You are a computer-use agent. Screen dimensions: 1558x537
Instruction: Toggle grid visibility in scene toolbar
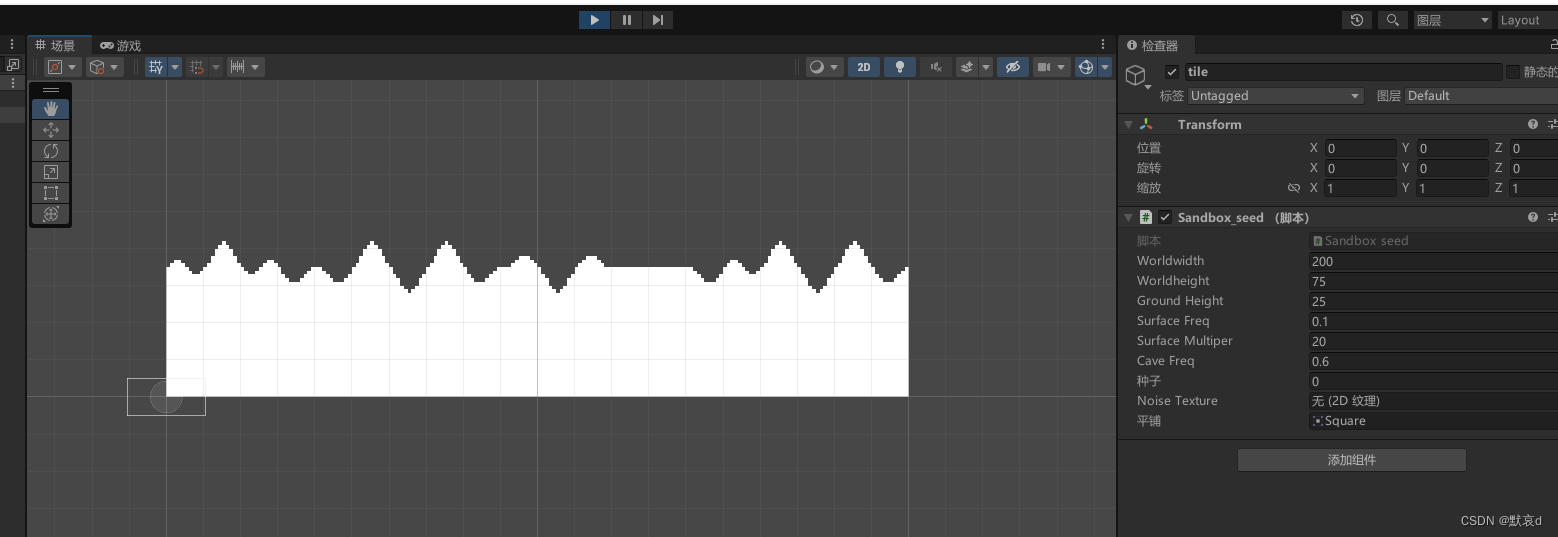[156, 67]
